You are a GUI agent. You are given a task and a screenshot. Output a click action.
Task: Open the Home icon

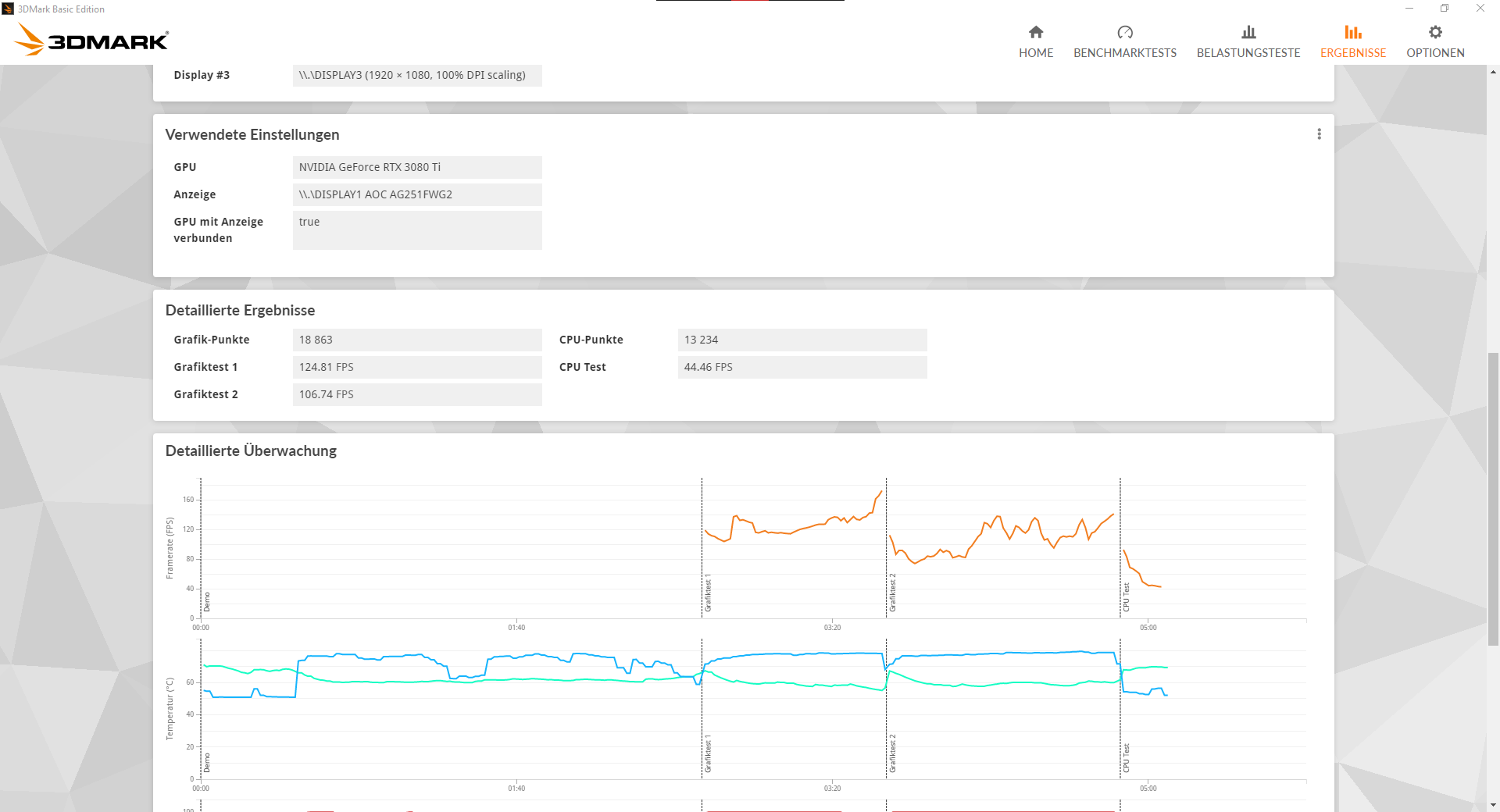tap(1036, 32)
